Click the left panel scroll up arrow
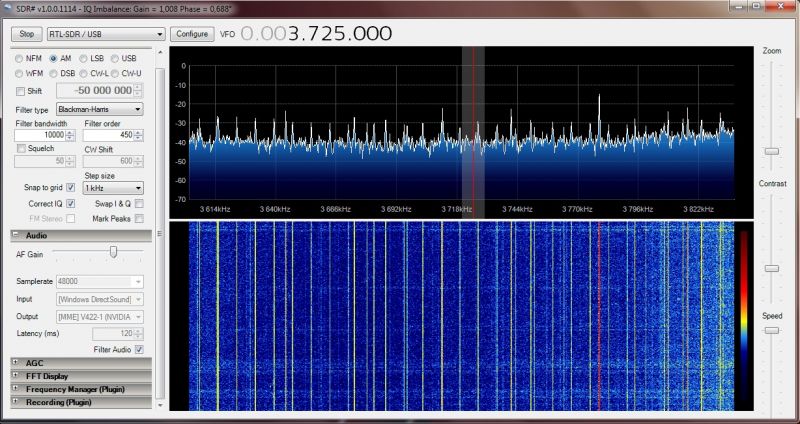Image resolution: width=800 pixels, height=424 pixels. coord(160,52)
